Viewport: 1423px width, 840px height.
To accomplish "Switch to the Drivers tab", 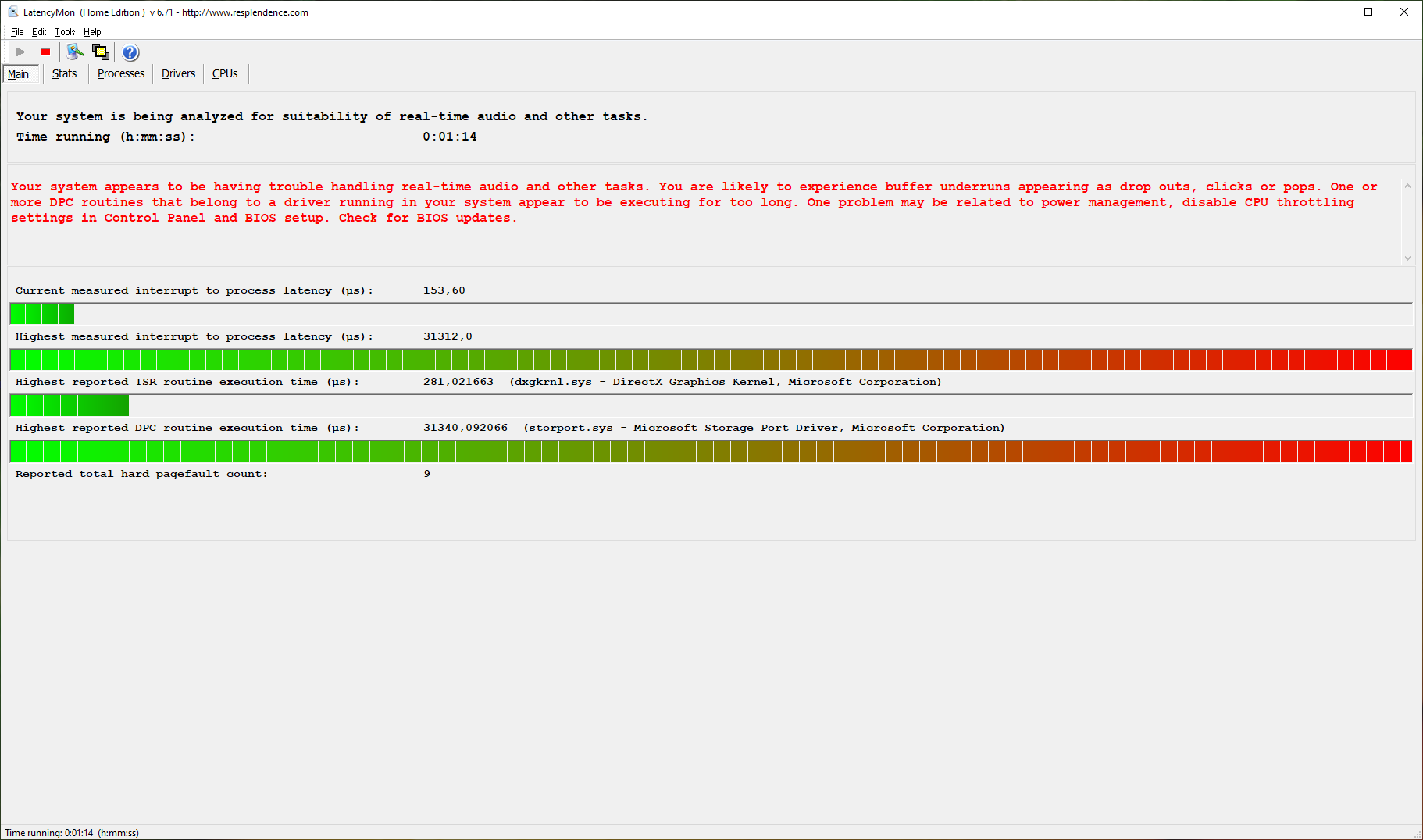I will 178,73.
